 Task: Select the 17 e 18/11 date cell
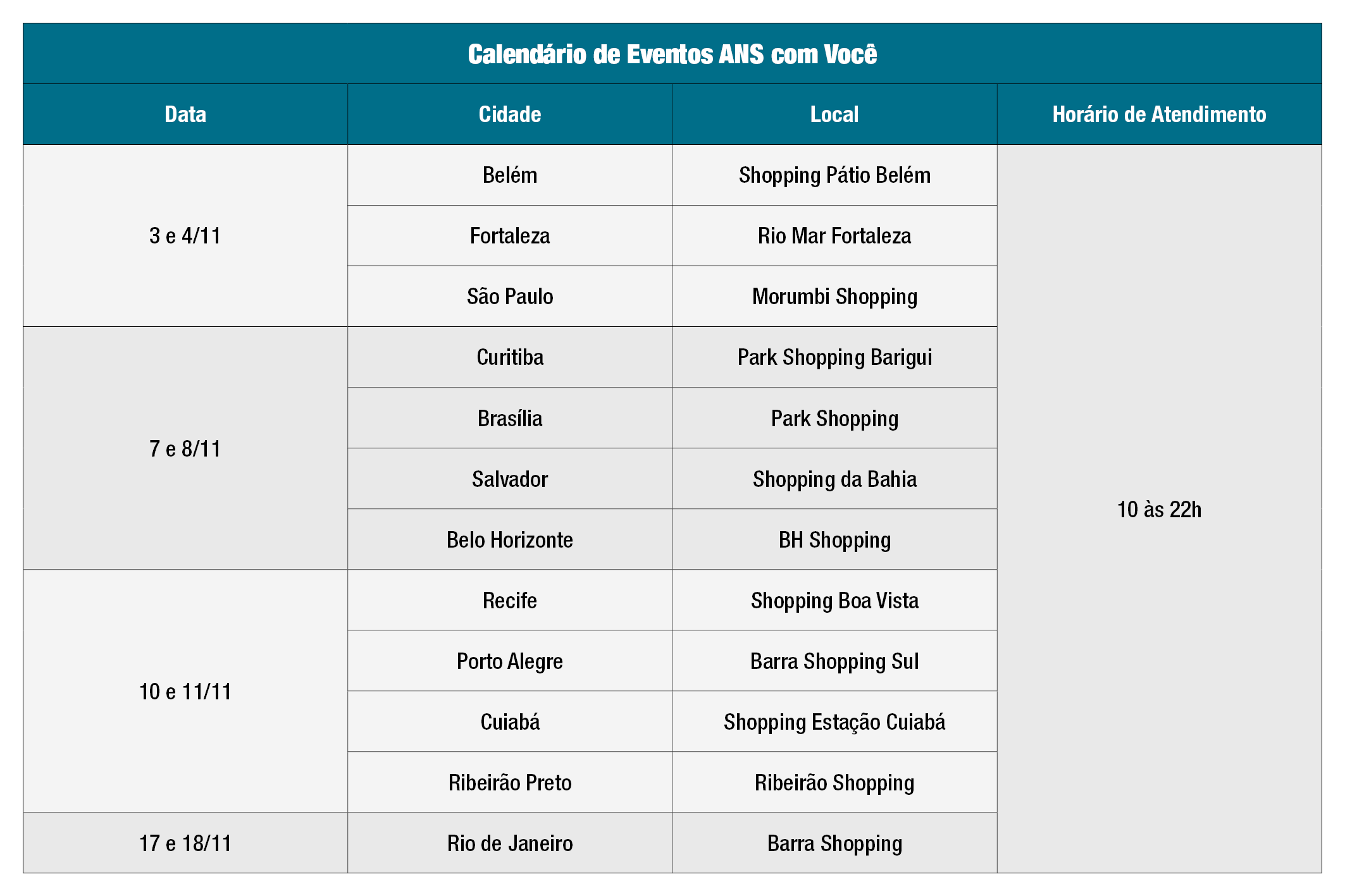185,844
